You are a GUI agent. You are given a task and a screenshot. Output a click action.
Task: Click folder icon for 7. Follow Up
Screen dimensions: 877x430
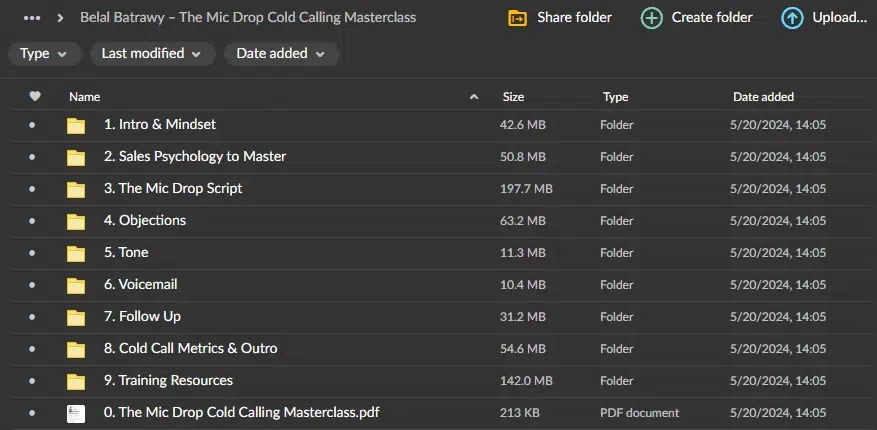coord(76,317)
